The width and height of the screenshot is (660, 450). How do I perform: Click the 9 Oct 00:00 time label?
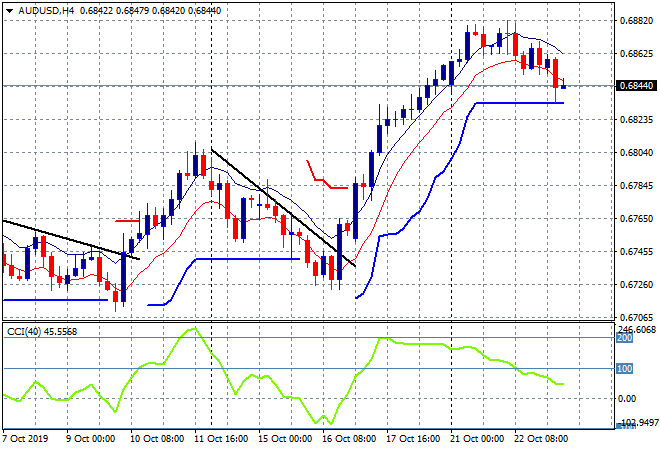pos(90,439)
